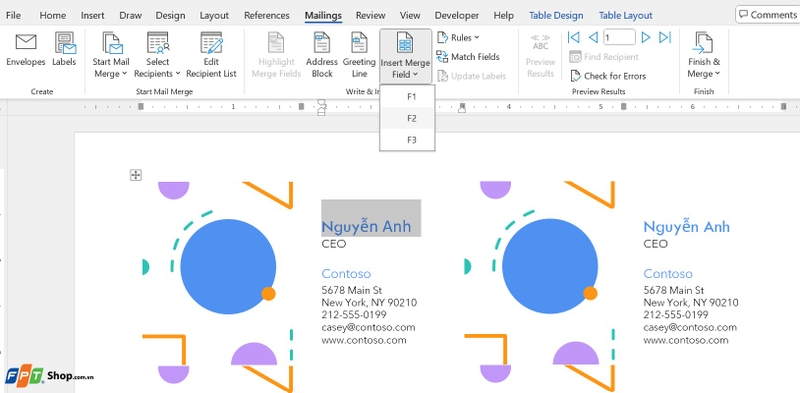Viewport: 800px width, 393px height.
Task: Go to next record arrow
Action: tap(646, 37)
